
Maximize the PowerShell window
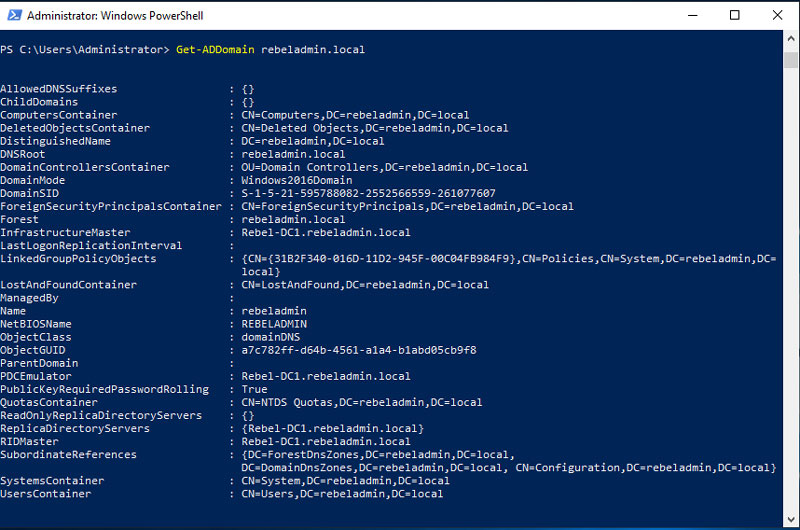click(735, 15)
